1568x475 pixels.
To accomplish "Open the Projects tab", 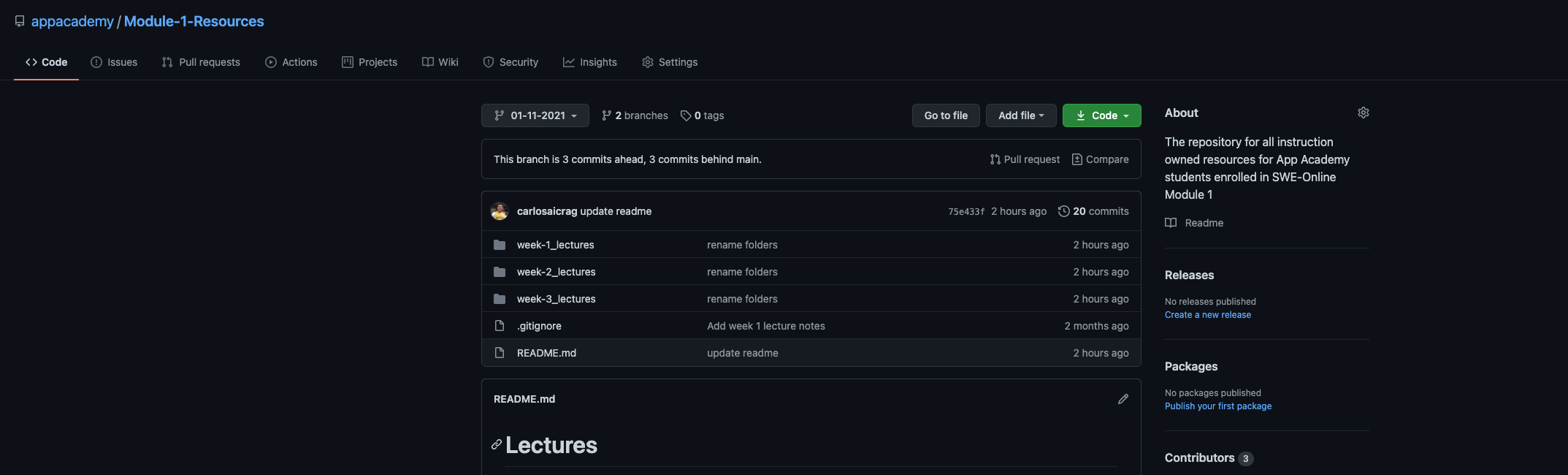I will click(x=370, y=62).
